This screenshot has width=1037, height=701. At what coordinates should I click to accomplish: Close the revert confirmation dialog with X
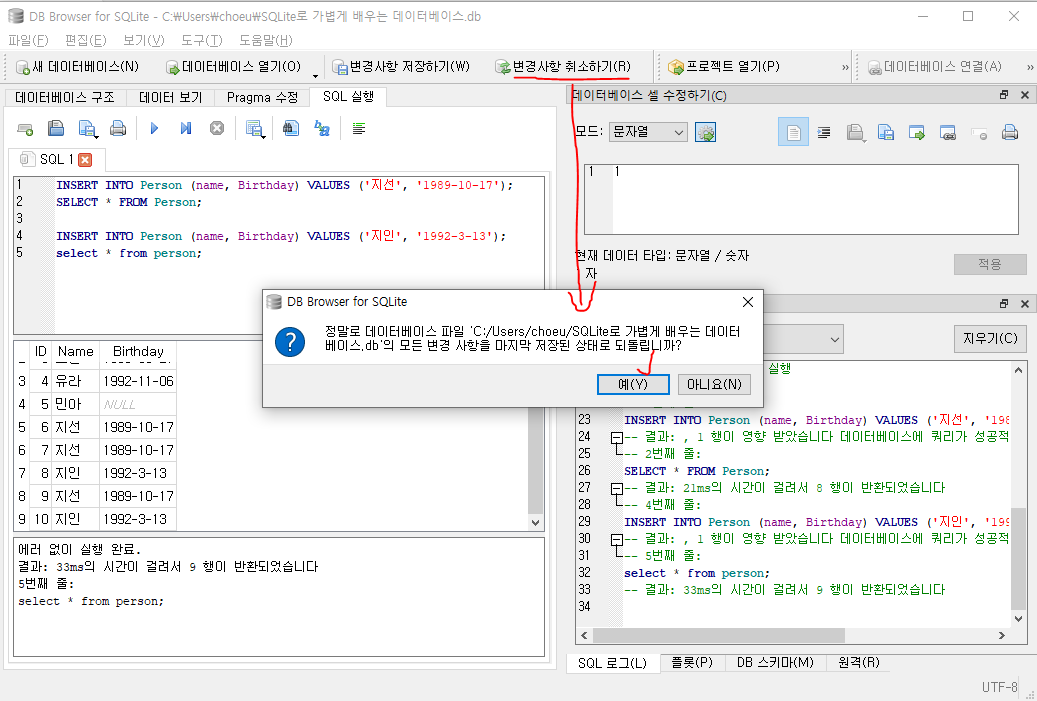pos(747,302)
